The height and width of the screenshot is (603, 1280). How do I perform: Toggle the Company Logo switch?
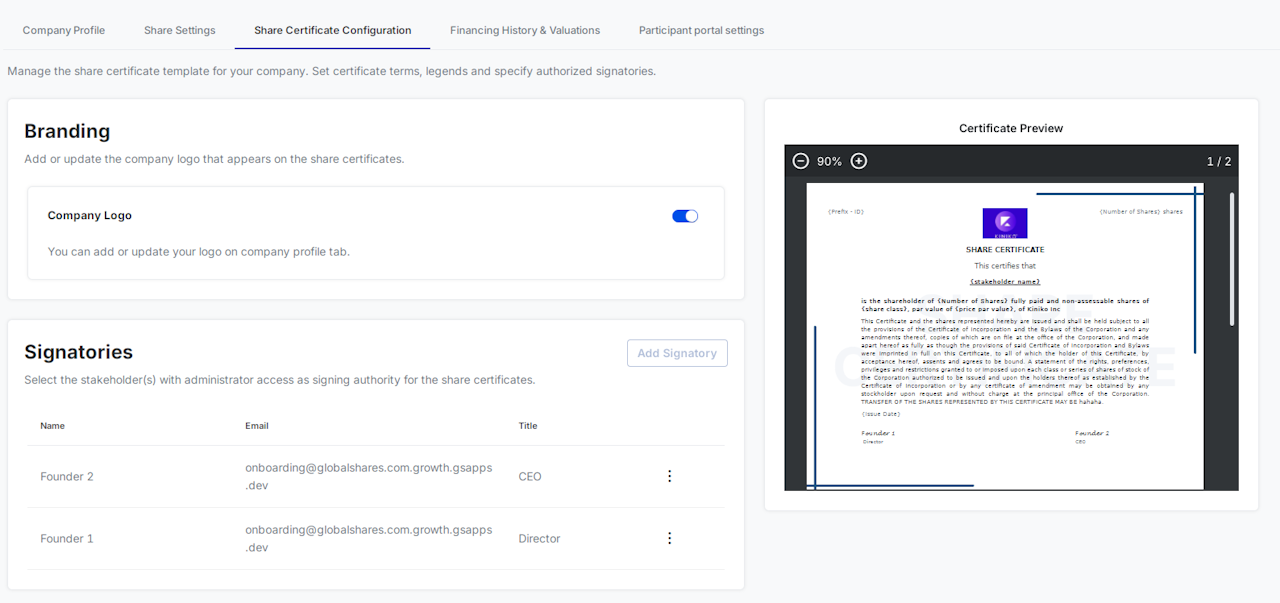685,216
